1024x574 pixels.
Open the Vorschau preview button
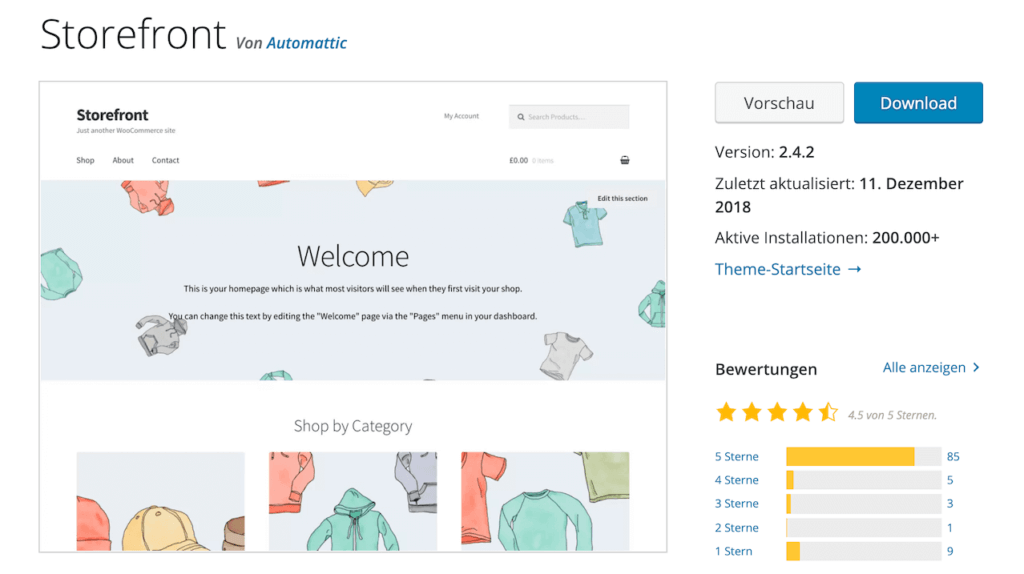click(x=779, y=103)
